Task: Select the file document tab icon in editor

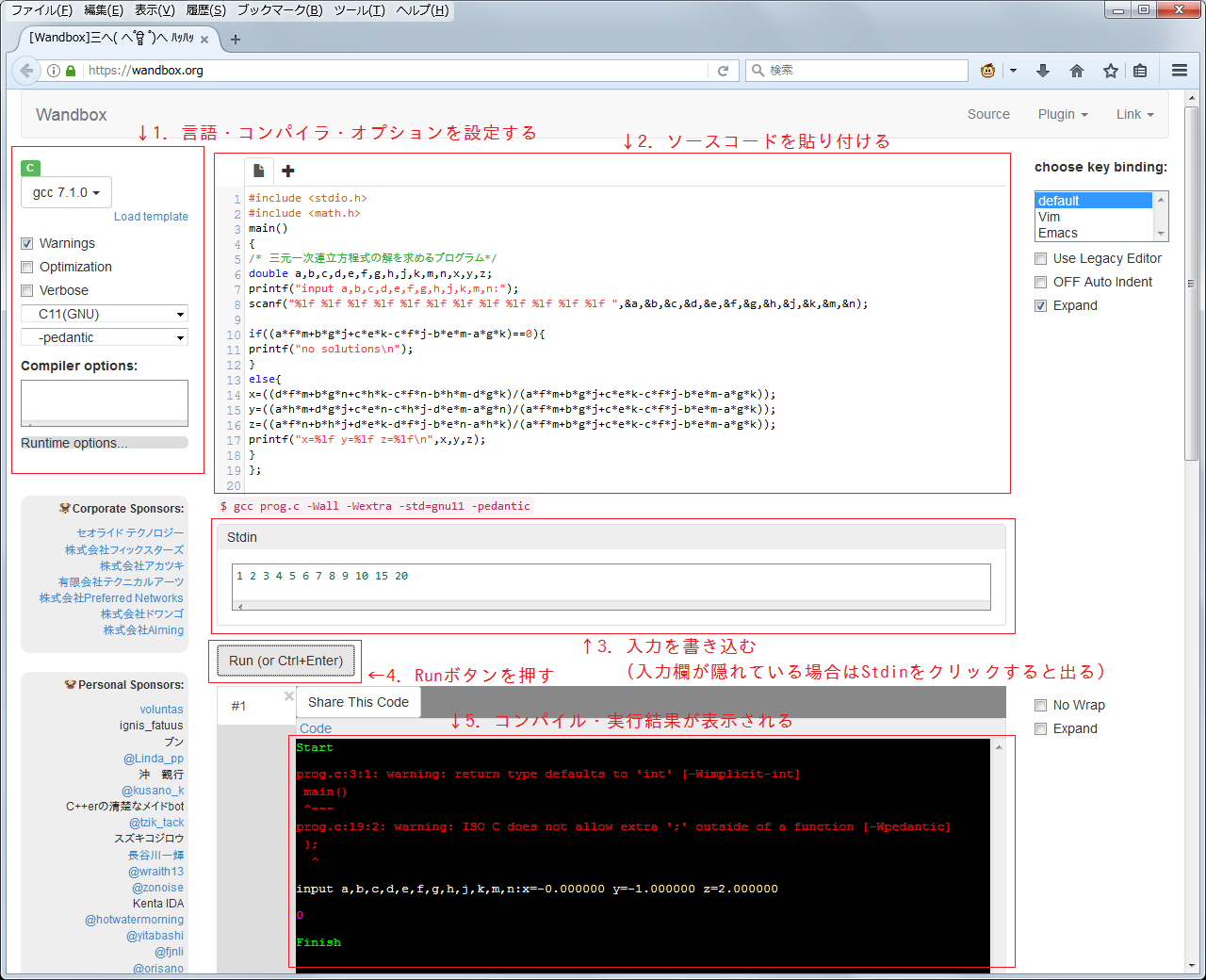Action: click(x=259, y=171)
